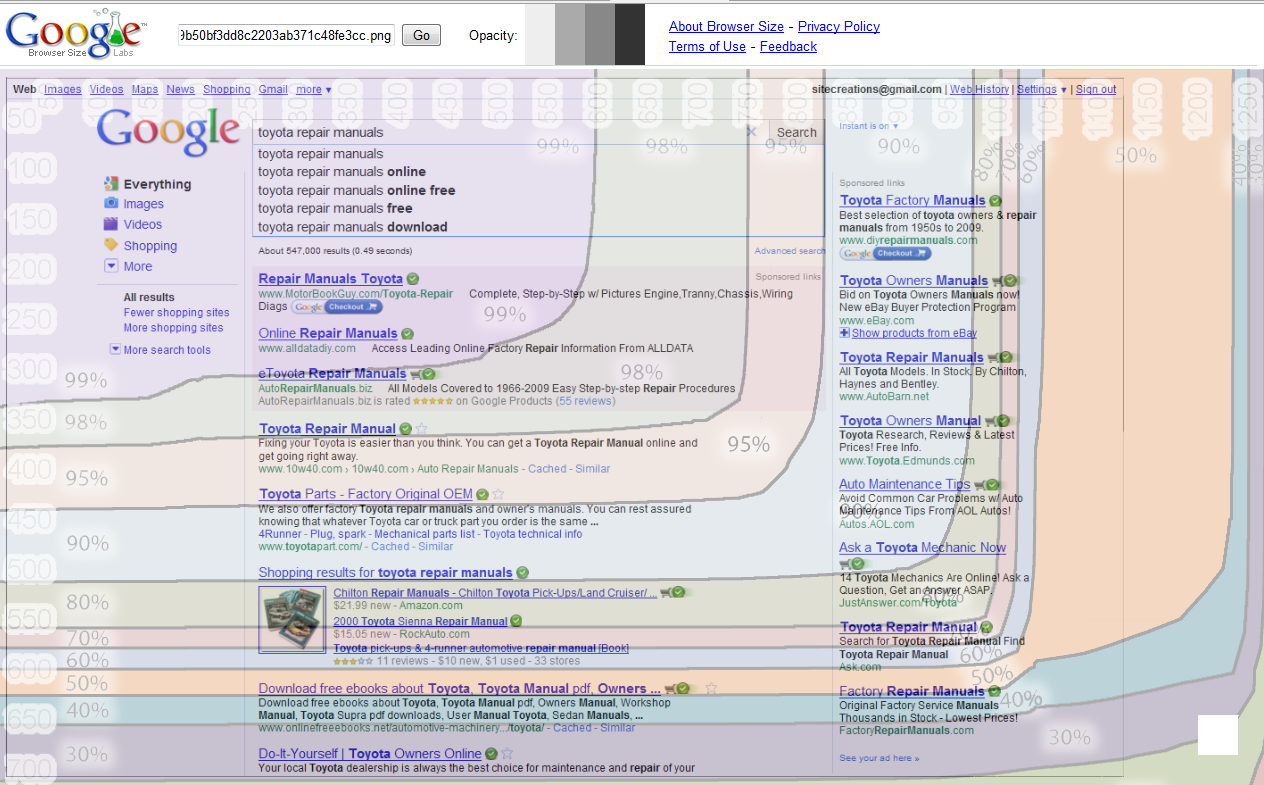
Task: Clear the search box with the X icon
Action: 751,132
